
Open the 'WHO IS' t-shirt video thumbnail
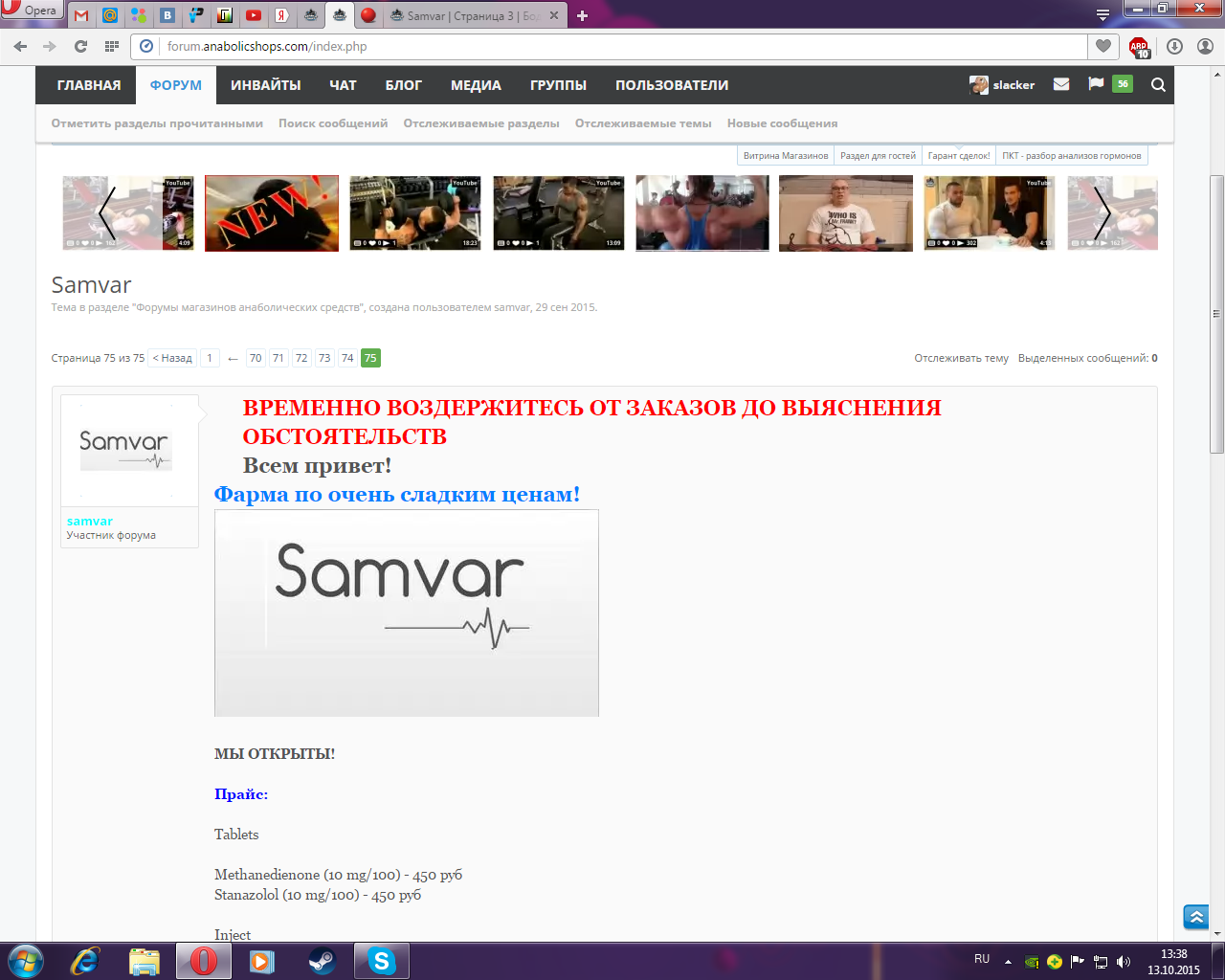pos(846,213)
